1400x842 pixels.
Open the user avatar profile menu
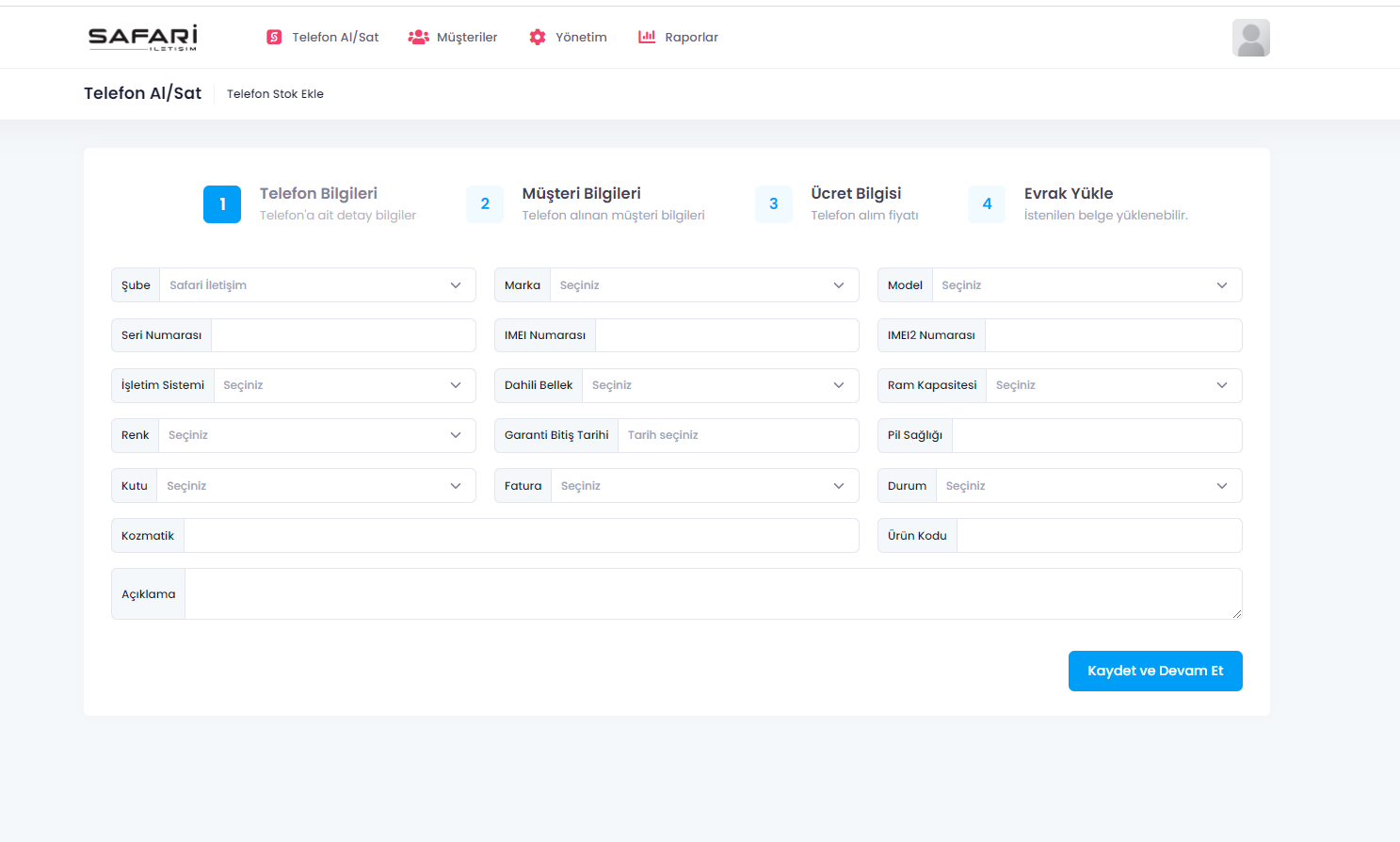tap(1250, 38)
